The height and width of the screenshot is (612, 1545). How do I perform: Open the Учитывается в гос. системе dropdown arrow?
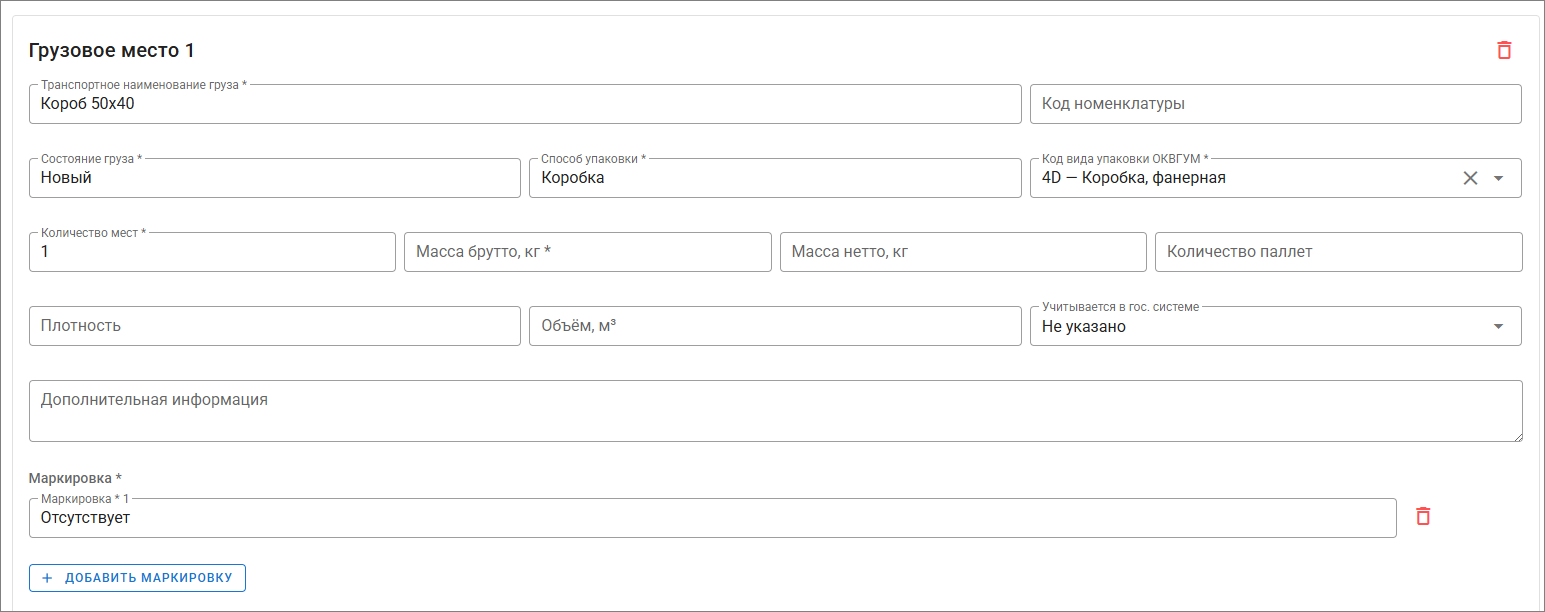tap(1498, 326)
